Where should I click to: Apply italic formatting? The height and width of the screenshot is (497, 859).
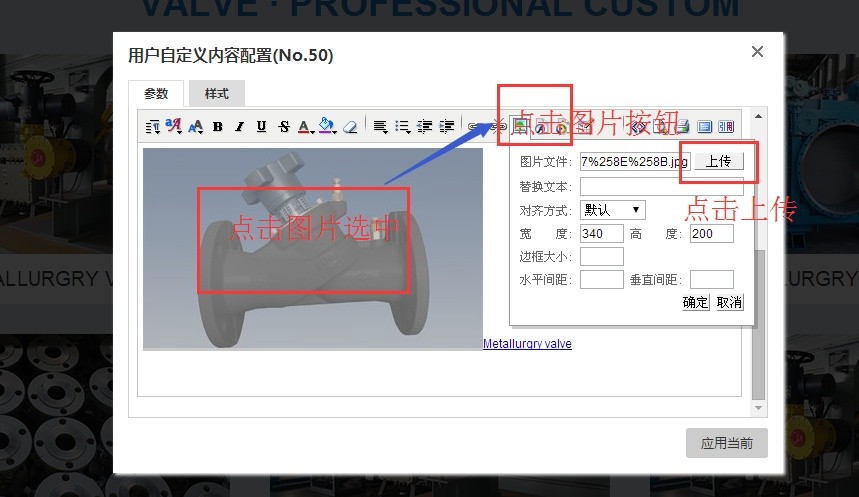pyautogui.click(x=239, y=127)
